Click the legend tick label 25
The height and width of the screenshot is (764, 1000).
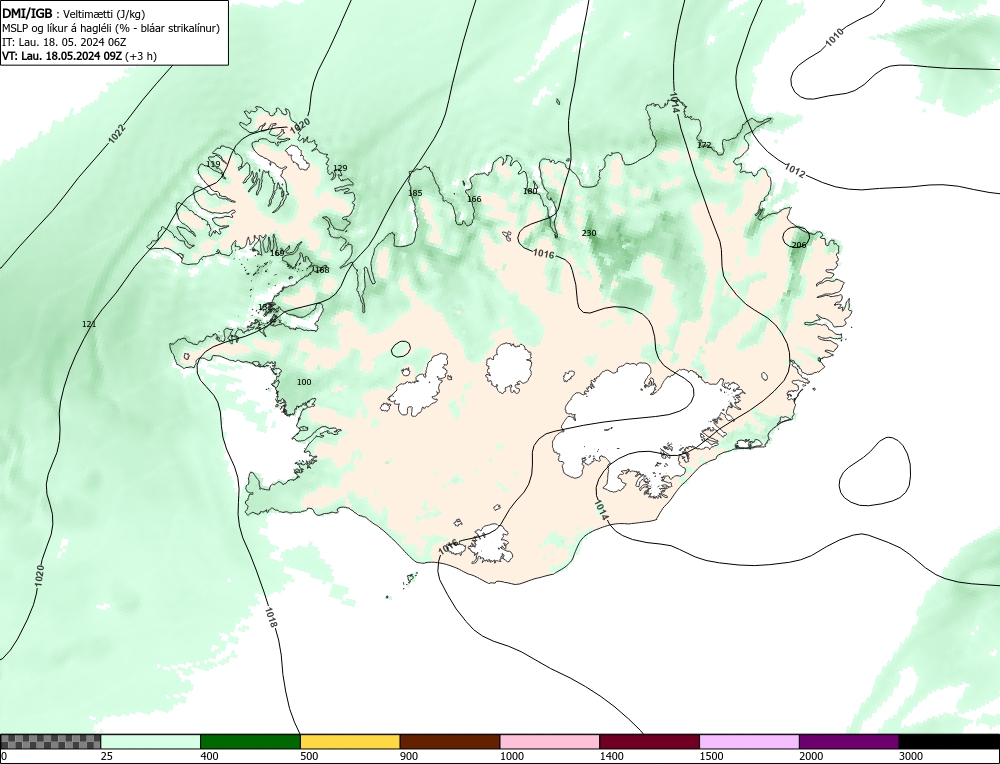click(106, 756)
